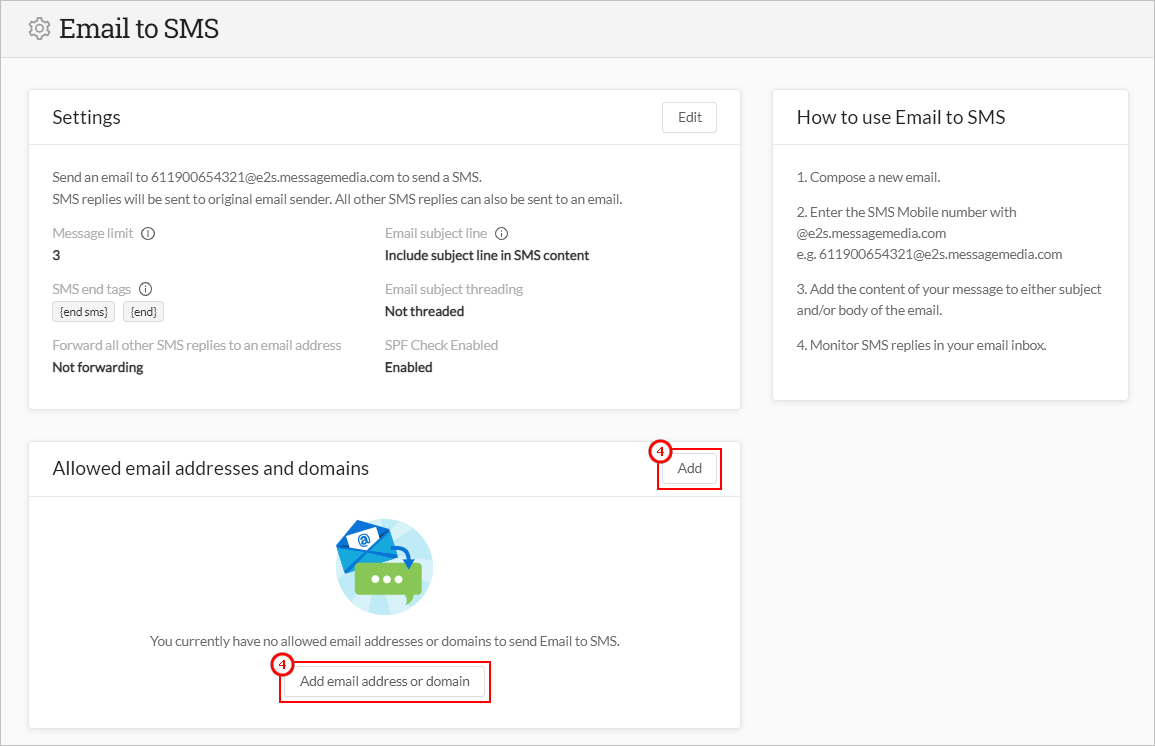Click Not forwarding under SMS replies forwarding
1155x746 pixels.
98,366
